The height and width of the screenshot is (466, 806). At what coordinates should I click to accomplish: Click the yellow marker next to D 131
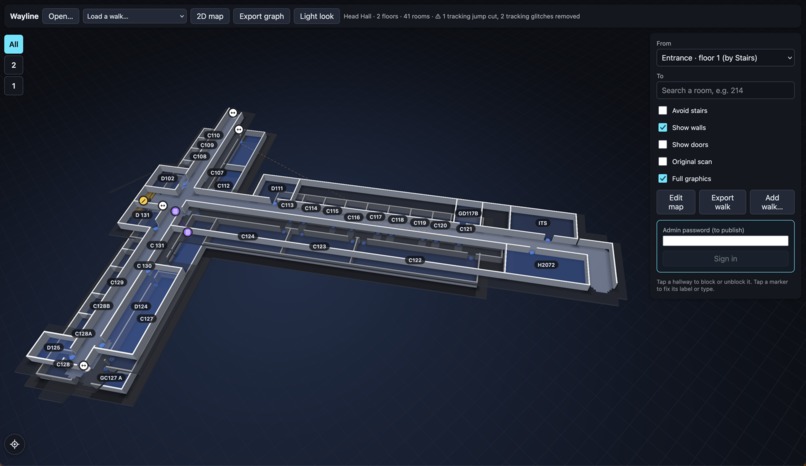point(144,200)
